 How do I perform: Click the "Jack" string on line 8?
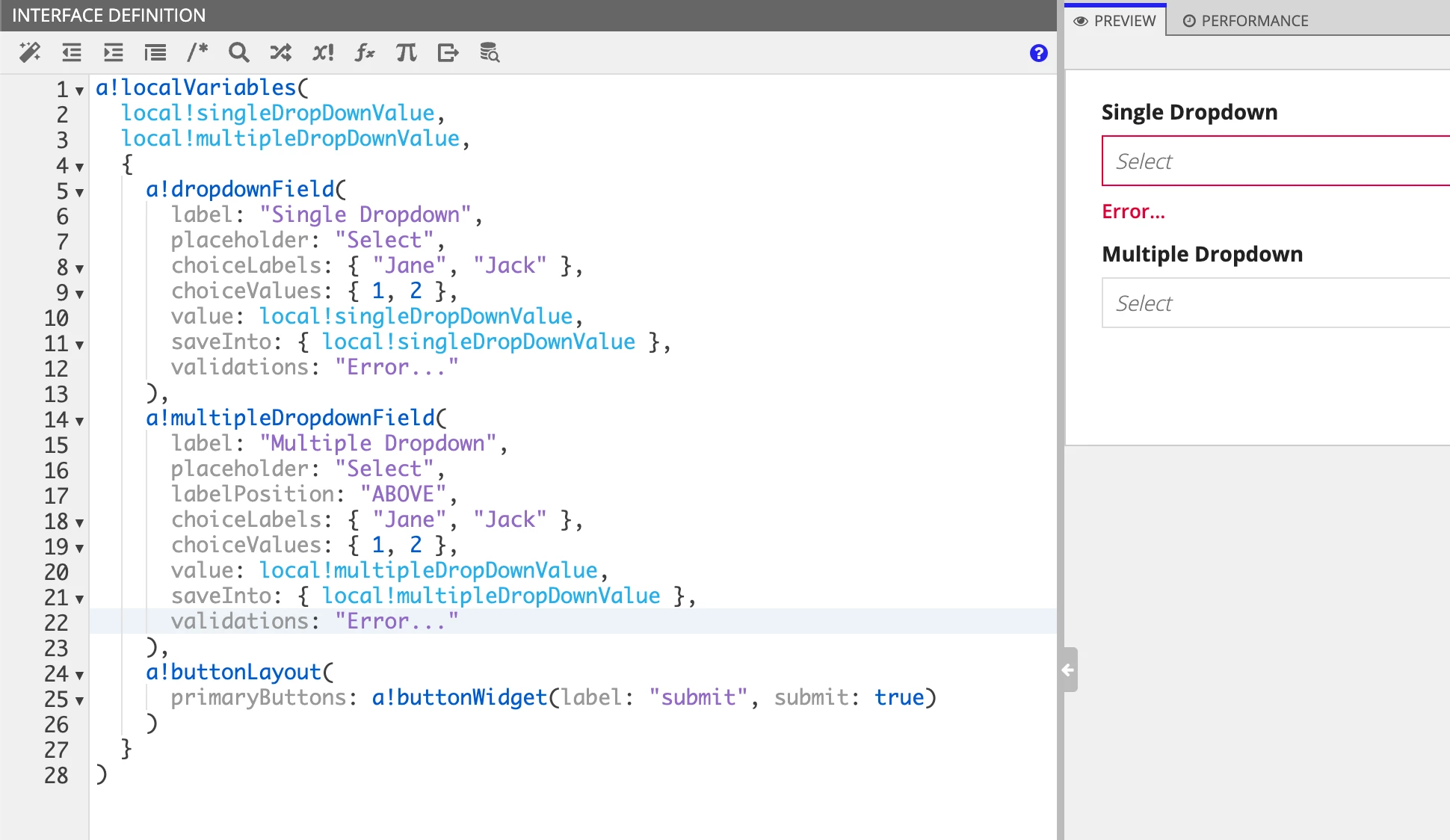click(x=510, y=266)
